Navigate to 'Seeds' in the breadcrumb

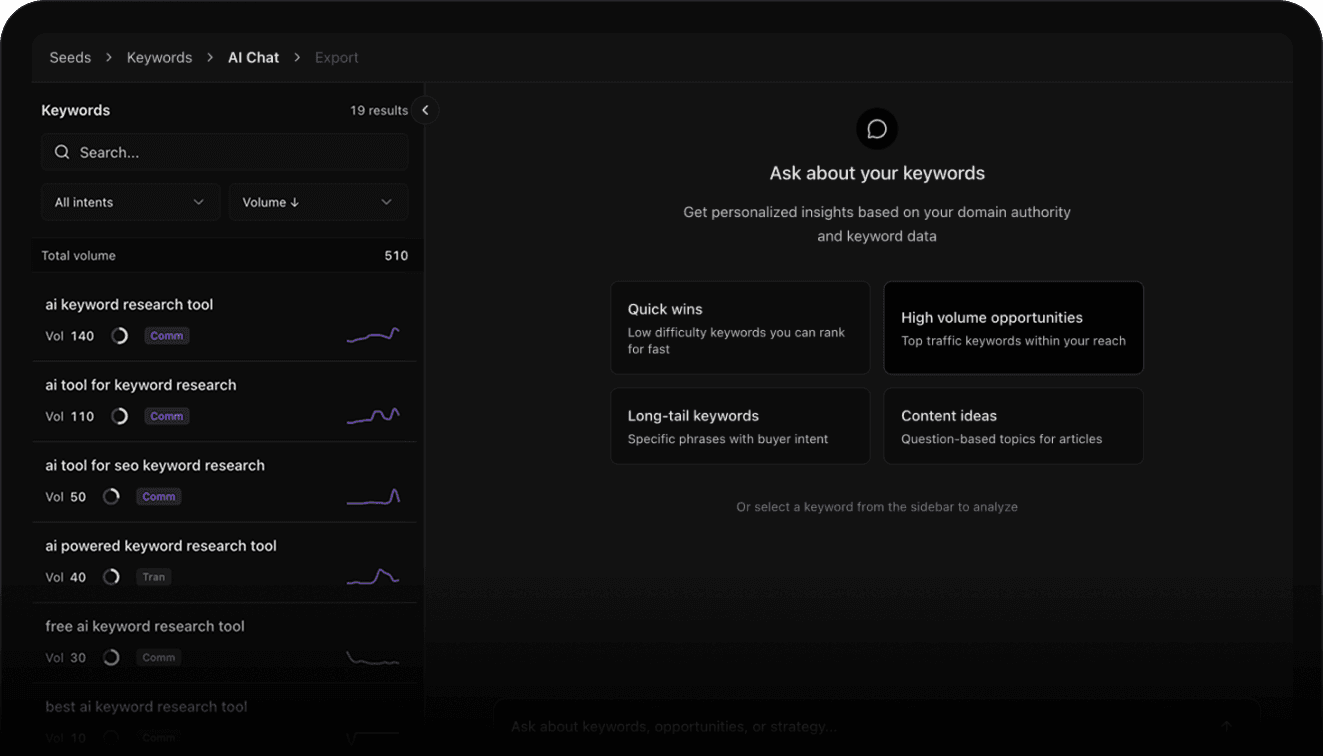tap(70, 57)
